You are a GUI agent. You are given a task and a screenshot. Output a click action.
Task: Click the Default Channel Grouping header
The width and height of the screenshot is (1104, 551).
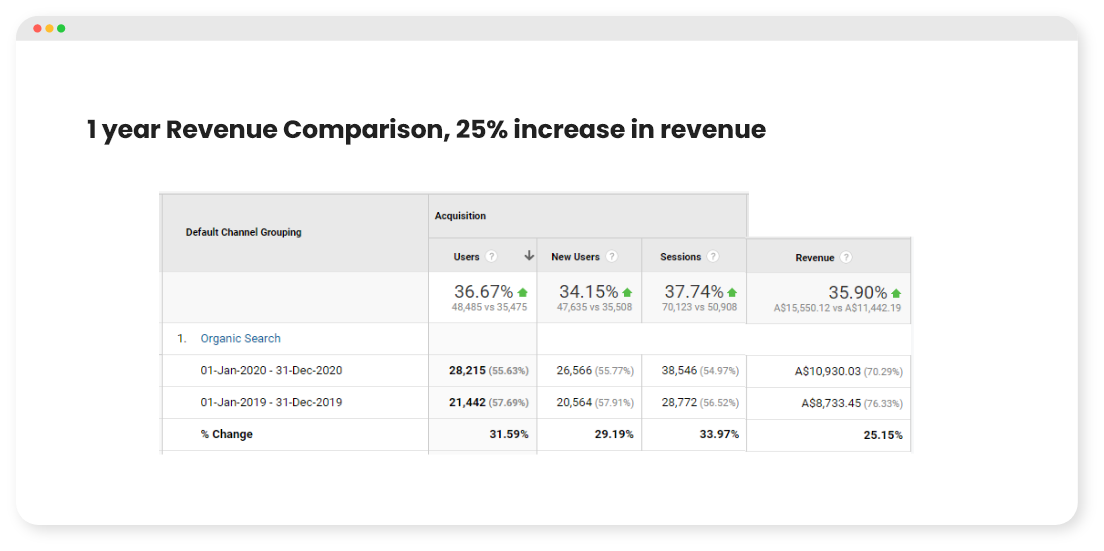(244, 232)
